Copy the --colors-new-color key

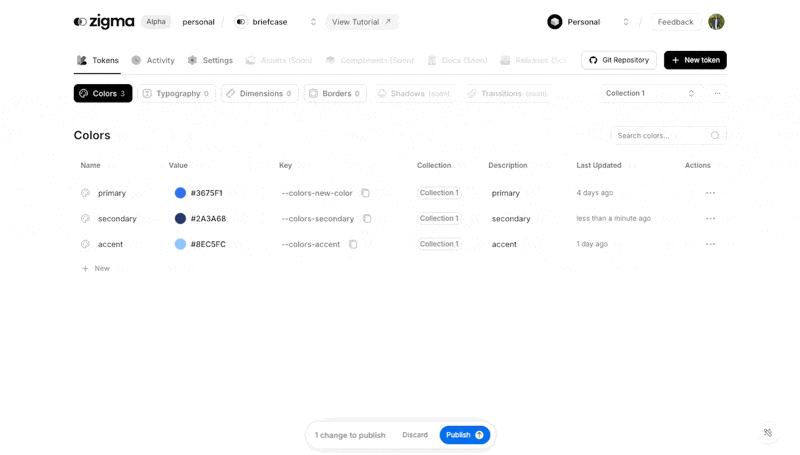tap(365, 193)
